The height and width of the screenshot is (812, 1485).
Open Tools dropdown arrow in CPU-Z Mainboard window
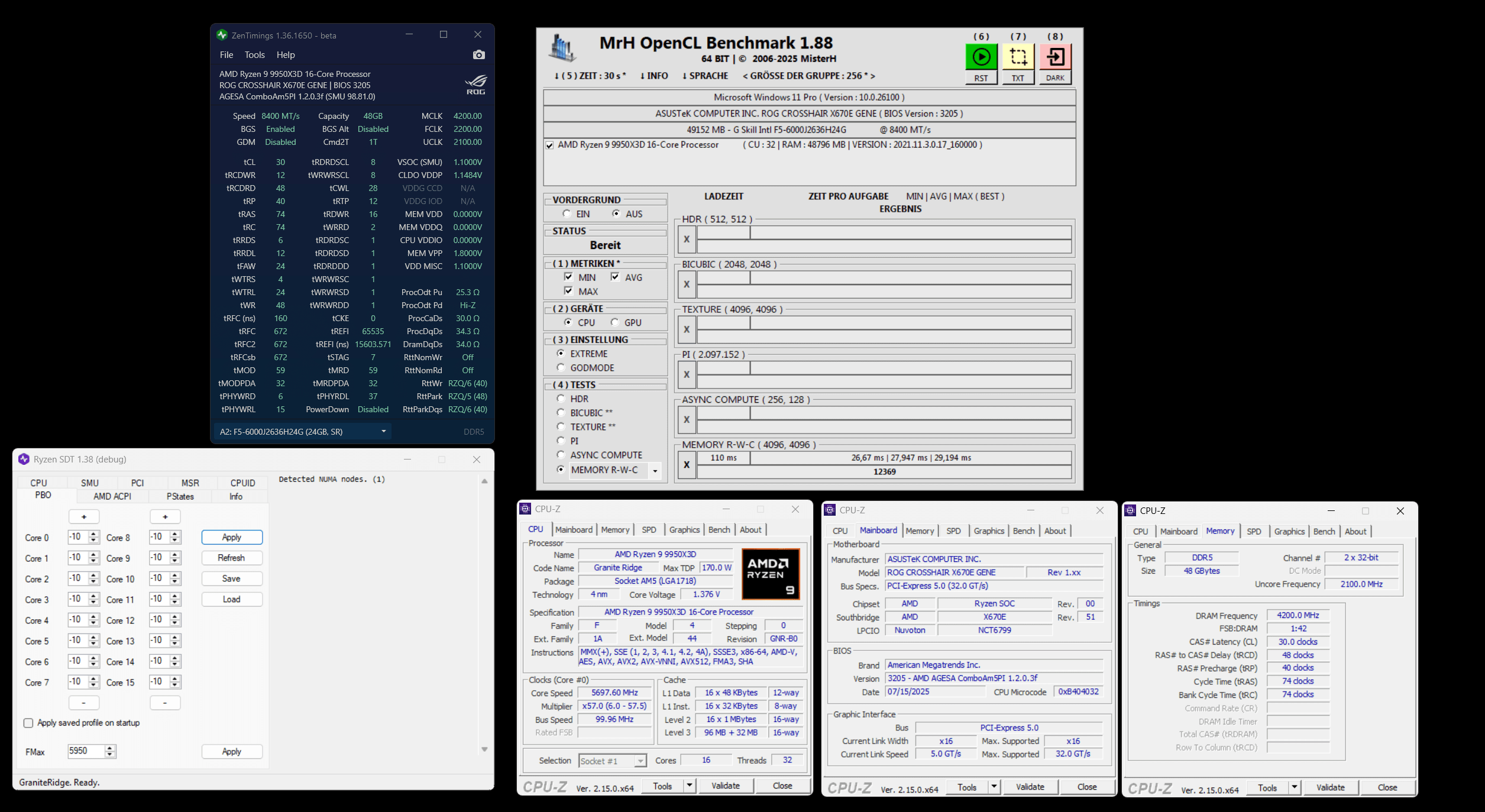click(x=994, y=787)
